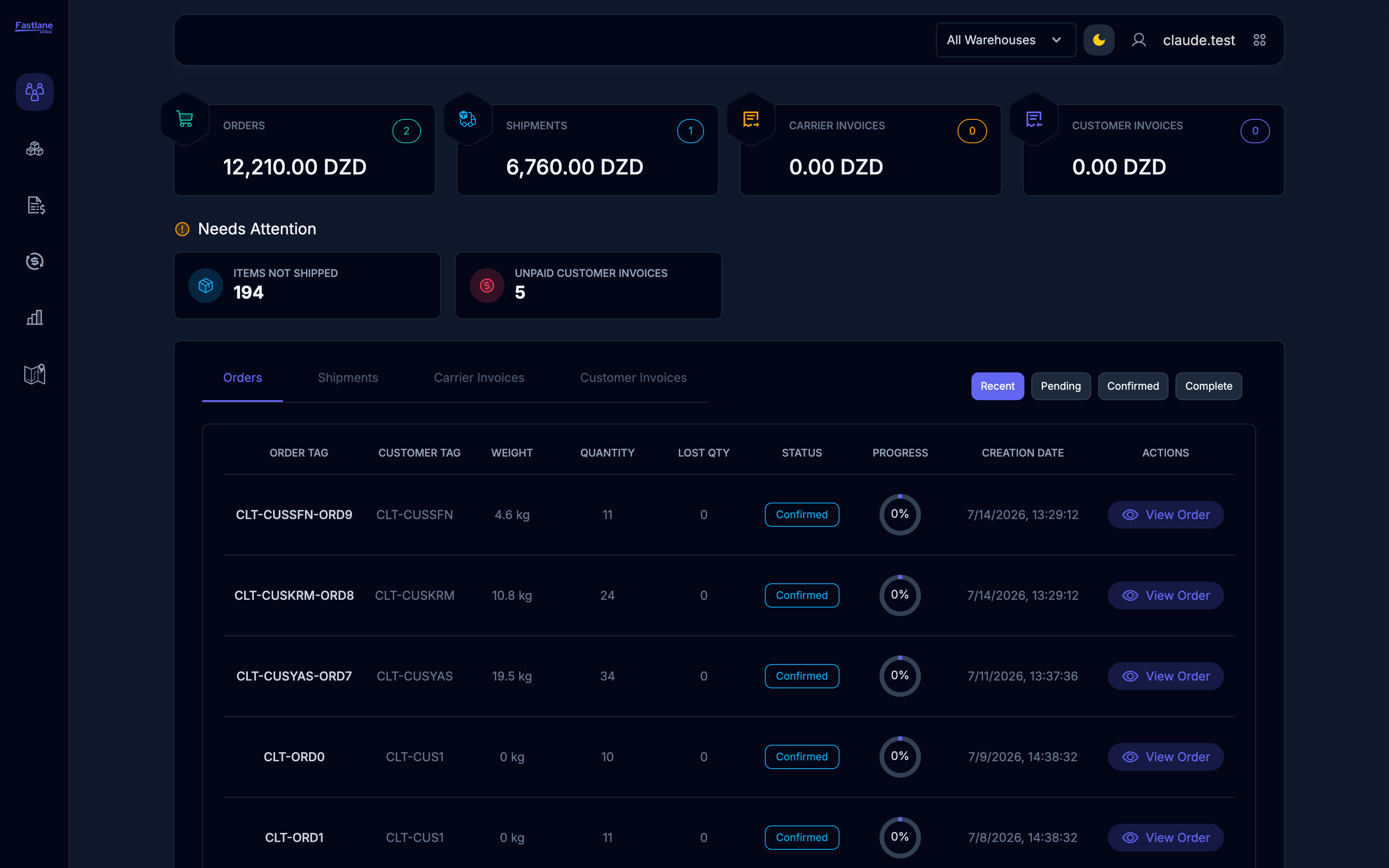Viewport: 1389px width, 868px height.
Task: Click the Items Not Shipped box icon
Action: tap(205, 285)
